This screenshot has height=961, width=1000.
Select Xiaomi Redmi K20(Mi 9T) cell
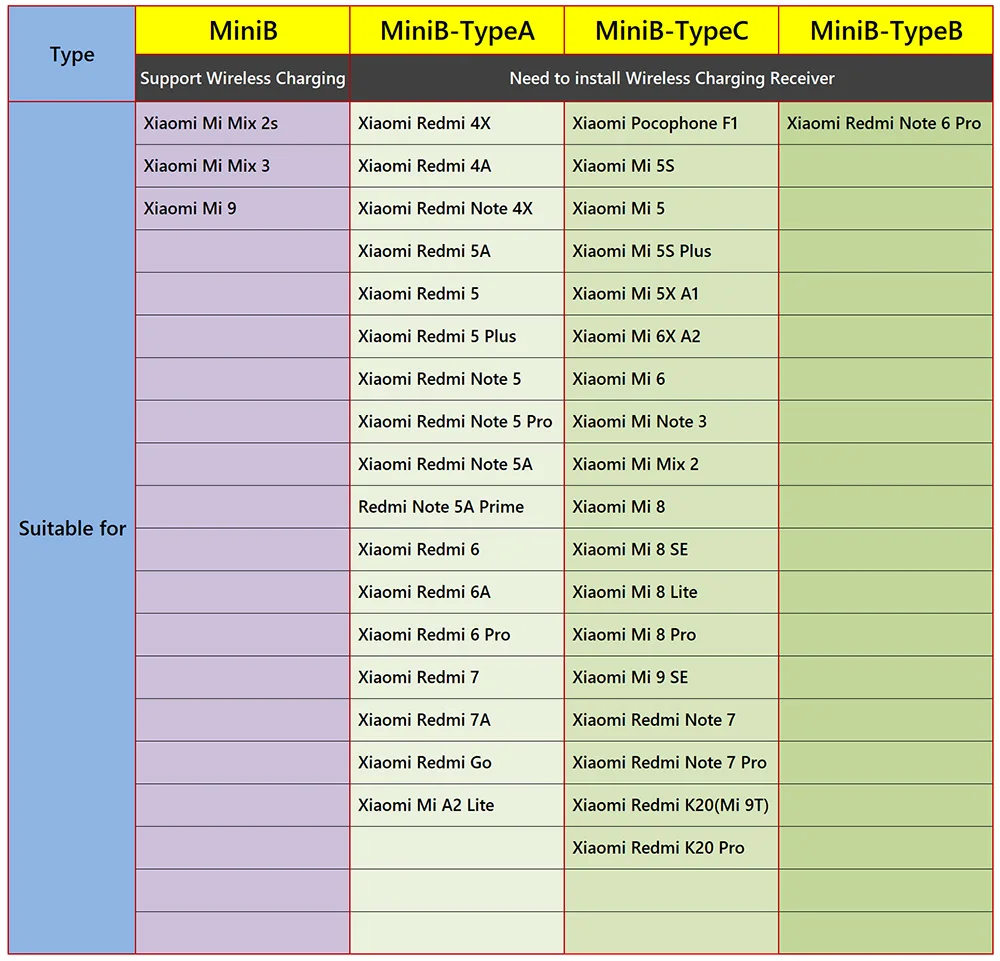[671, 805]
